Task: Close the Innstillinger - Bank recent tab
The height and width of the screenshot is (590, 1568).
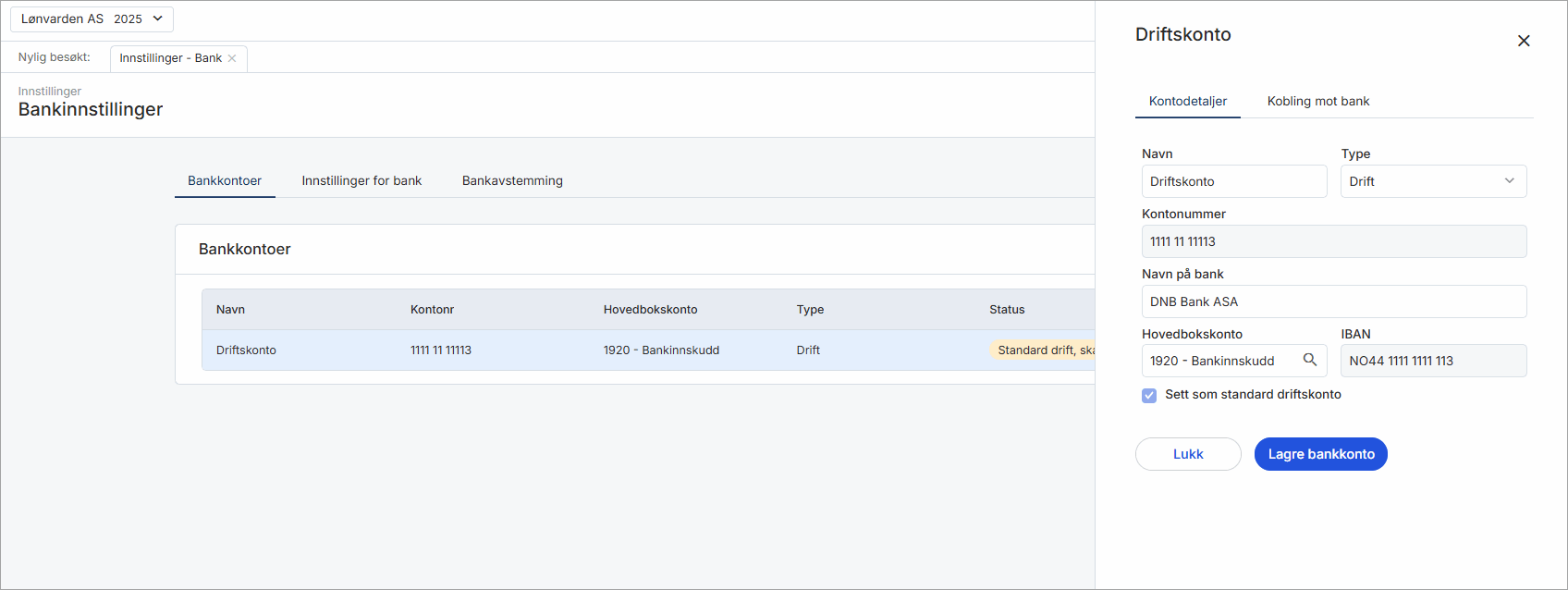Action: pyautogui.click(x=232, y=58)
